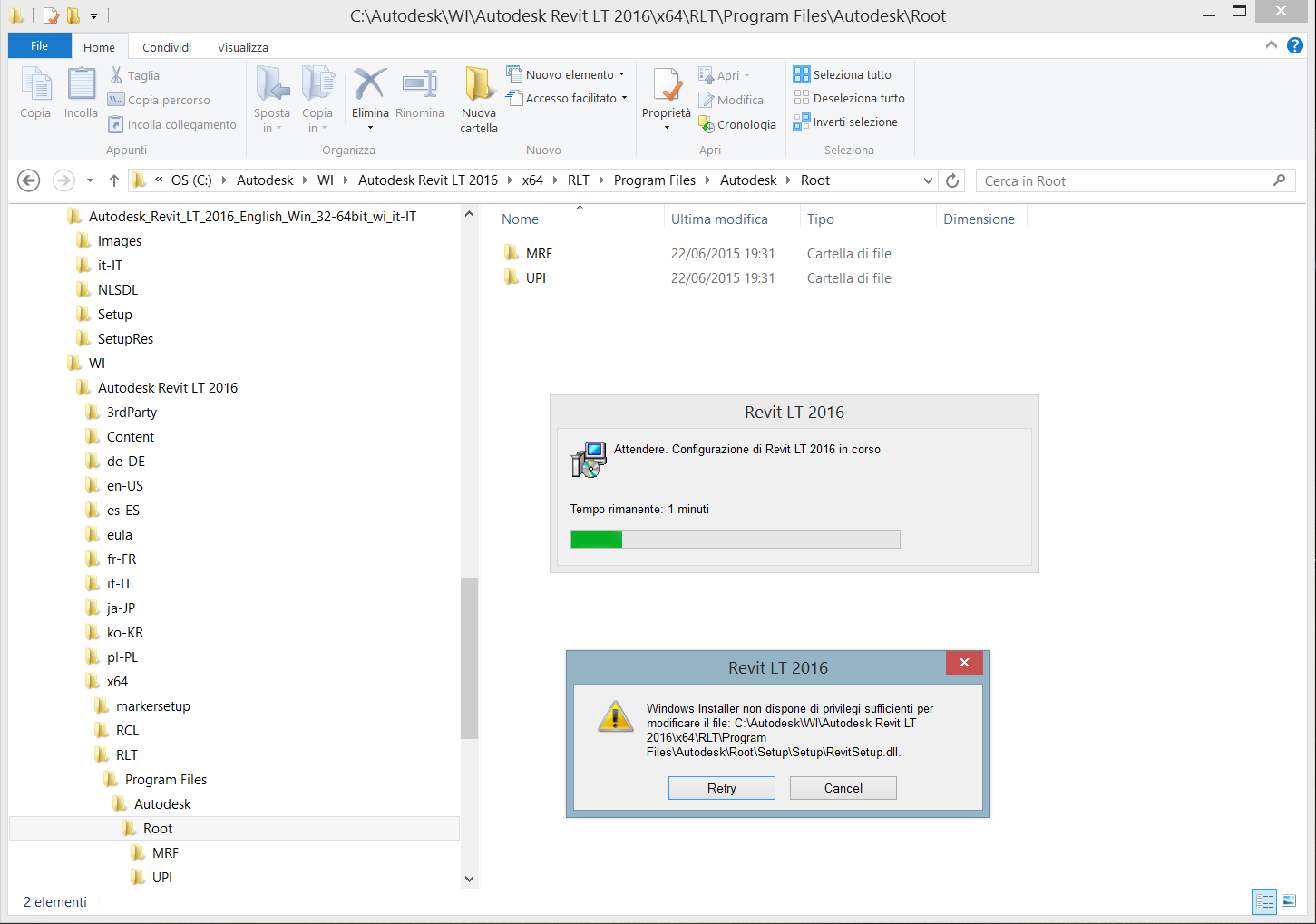The image size is (1316, 924).
Task: Click the Cancel button in the dialog
Action: click(x=843, y=788)
